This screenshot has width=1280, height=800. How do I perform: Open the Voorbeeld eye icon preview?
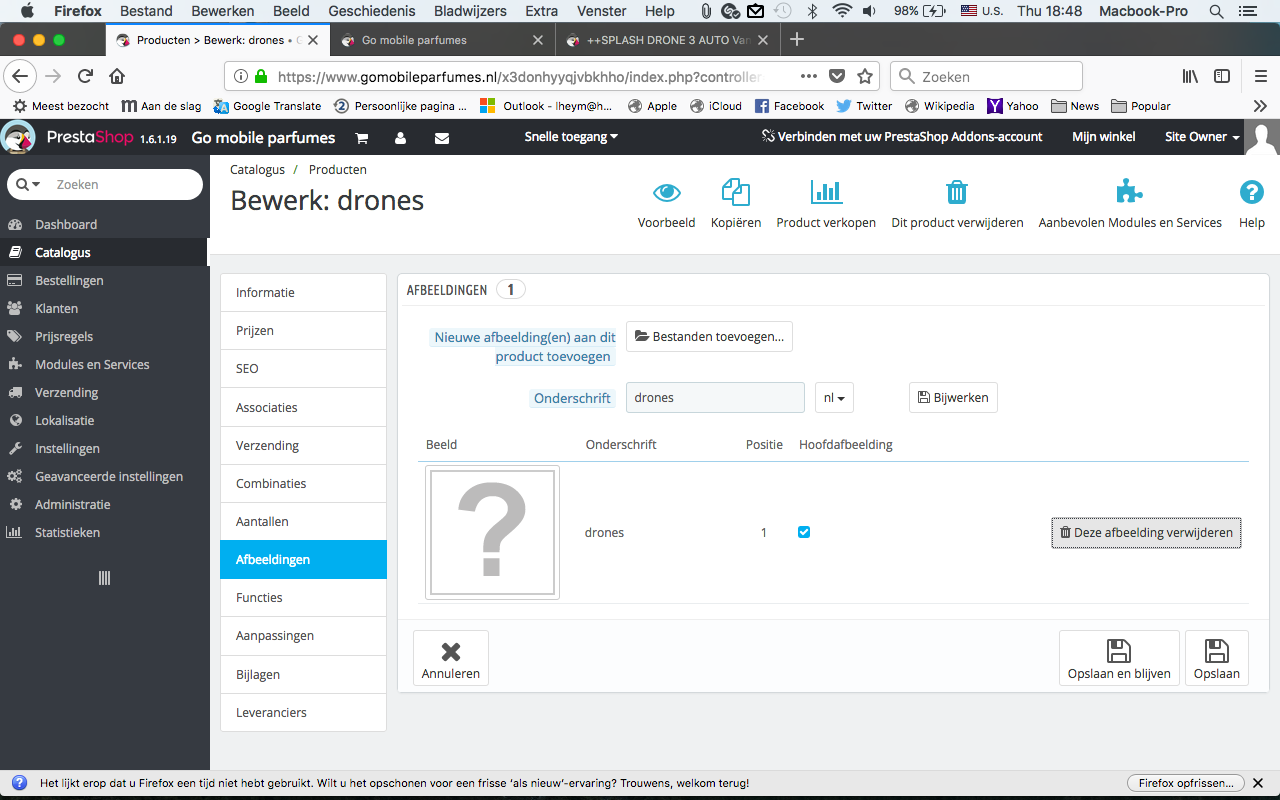tap(666, 192)
